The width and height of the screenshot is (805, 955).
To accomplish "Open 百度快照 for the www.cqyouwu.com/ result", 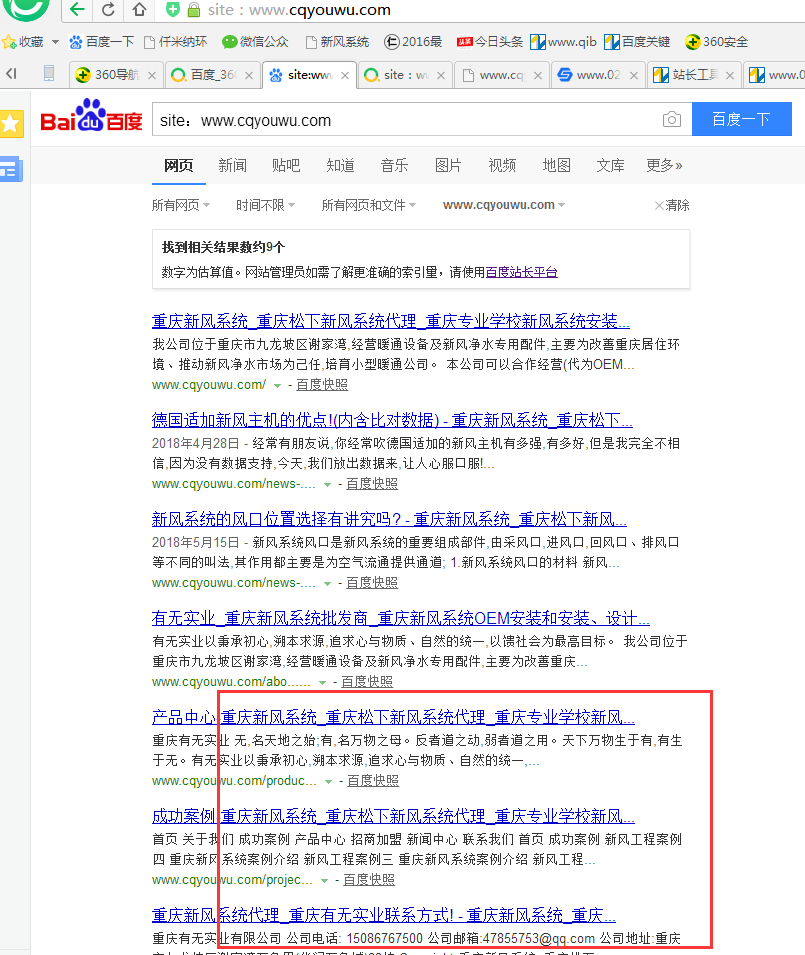I will (322, 385).
